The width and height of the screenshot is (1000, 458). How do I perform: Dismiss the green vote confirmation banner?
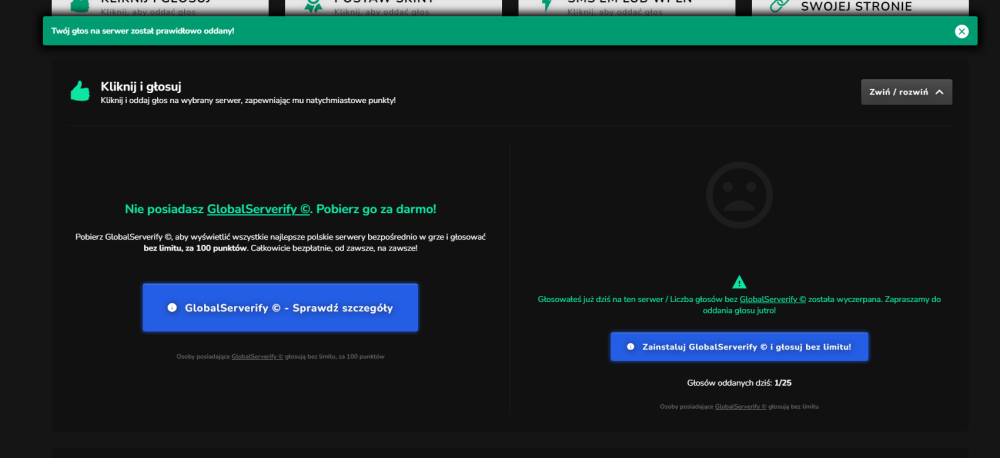tap(961, 31)
